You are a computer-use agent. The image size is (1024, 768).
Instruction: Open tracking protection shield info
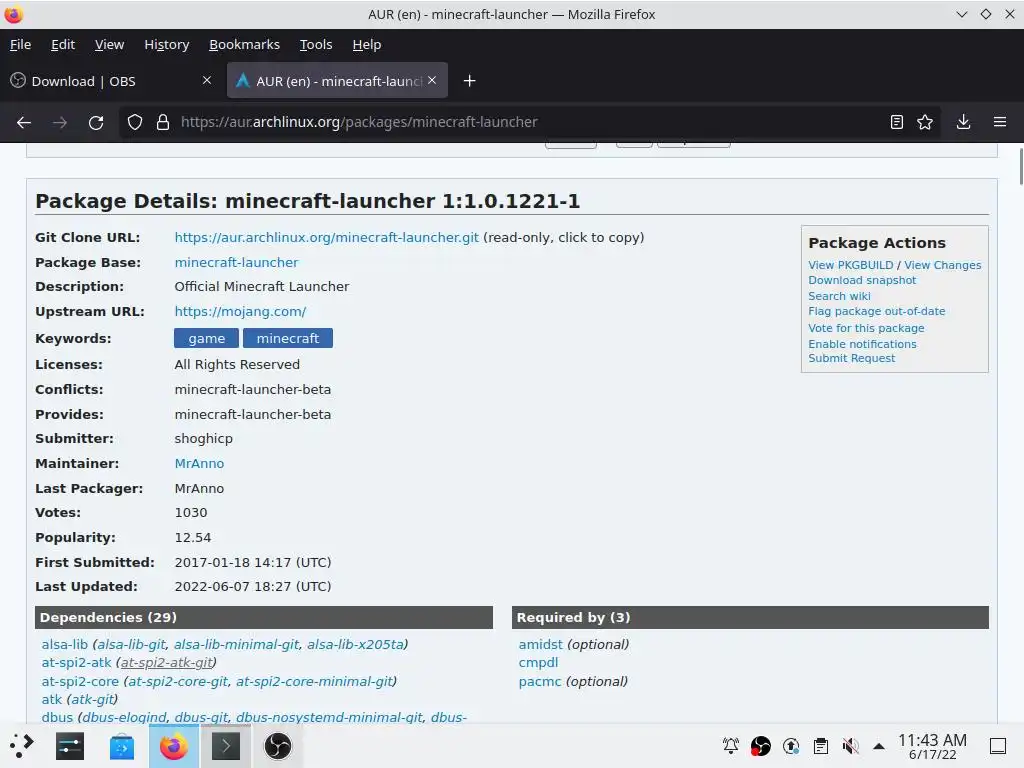coord(135,122)
